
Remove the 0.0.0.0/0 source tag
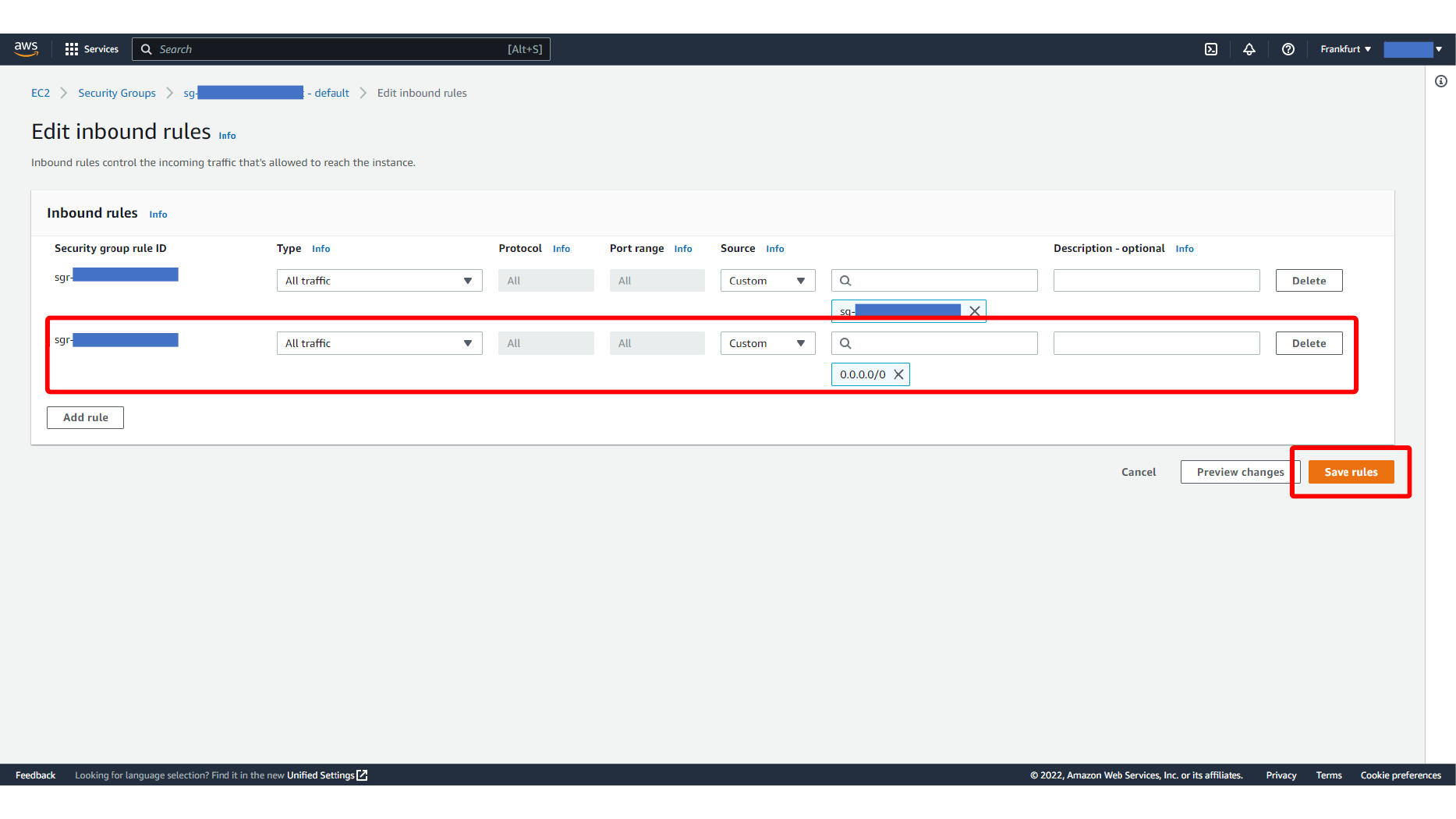point(898,374)
